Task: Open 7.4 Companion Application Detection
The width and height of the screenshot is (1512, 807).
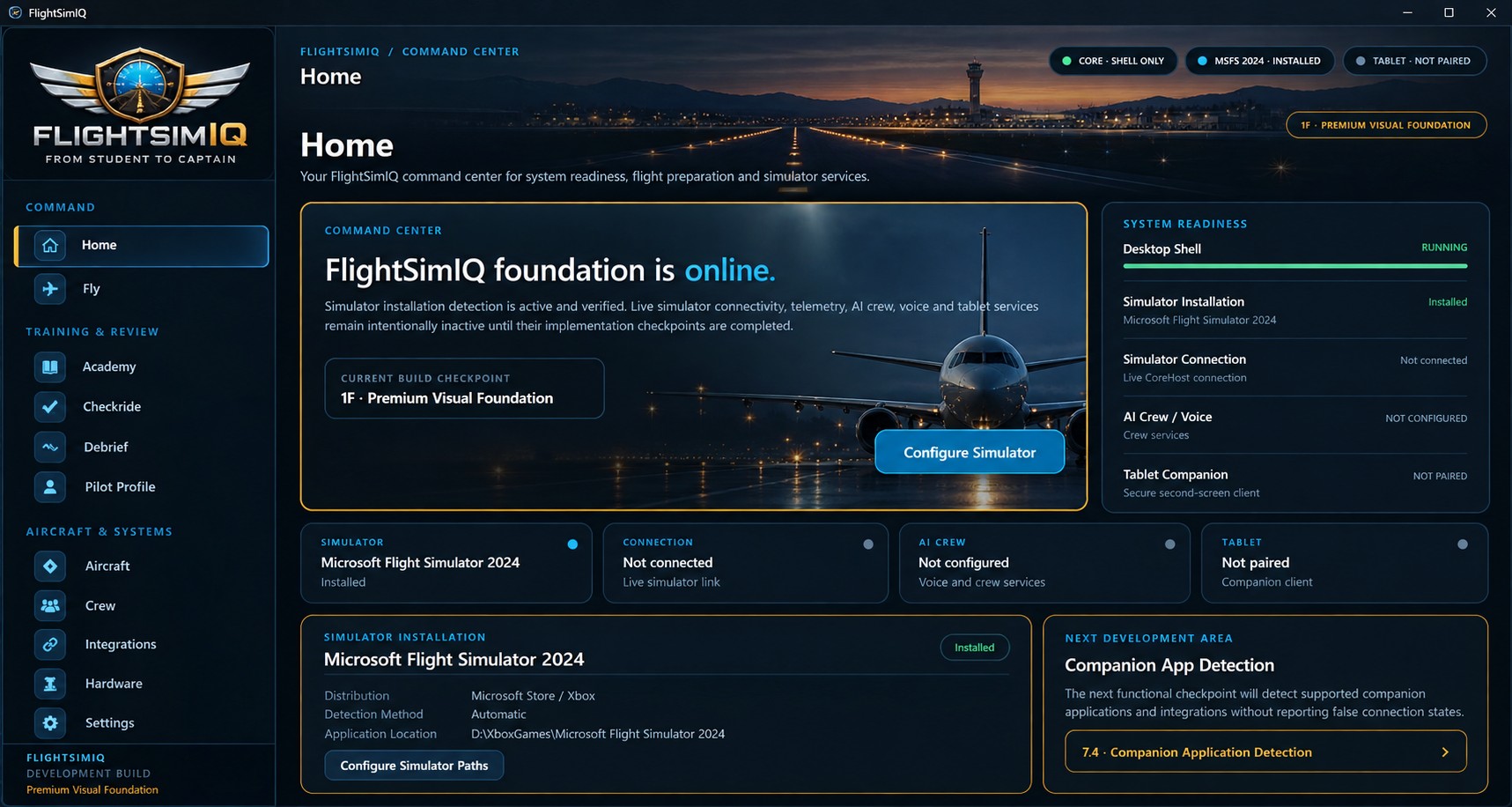Action: coord(1265,751)
